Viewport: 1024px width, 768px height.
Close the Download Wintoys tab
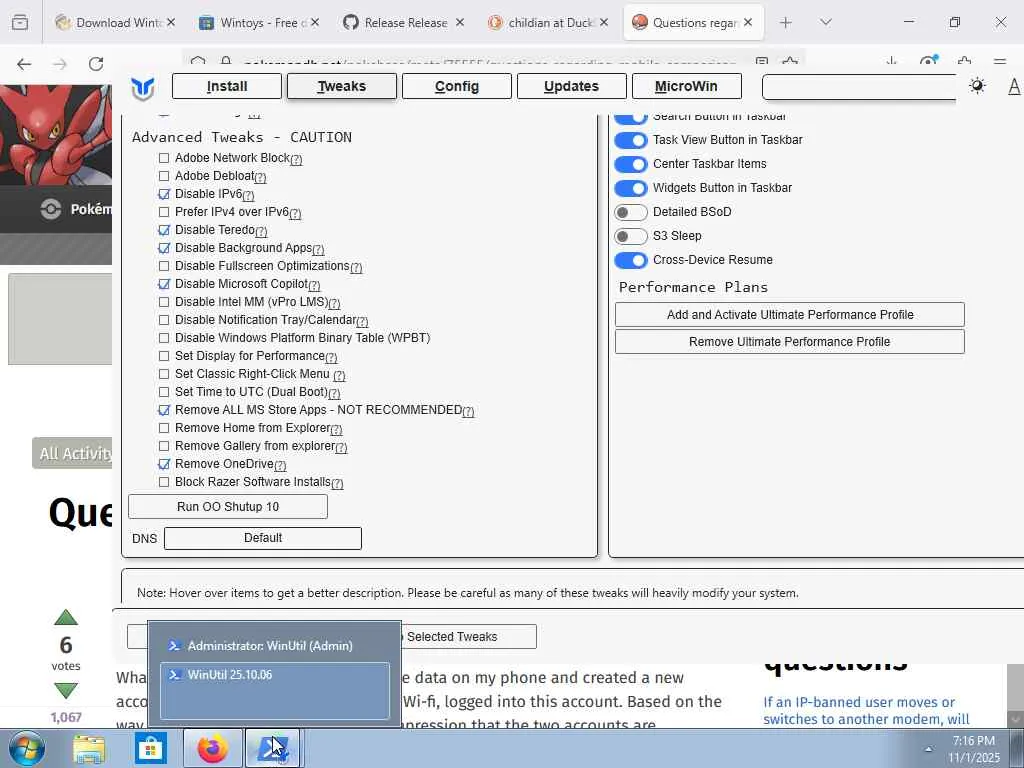point(170,22)
